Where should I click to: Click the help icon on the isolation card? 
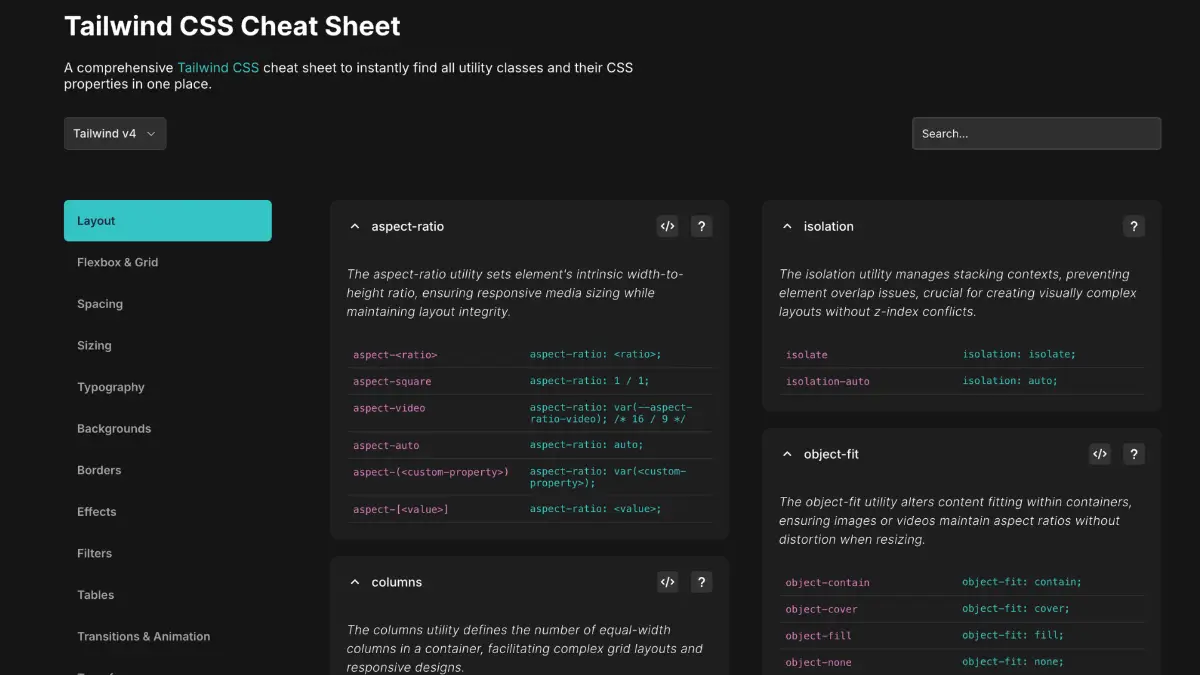click(1133, 226)
